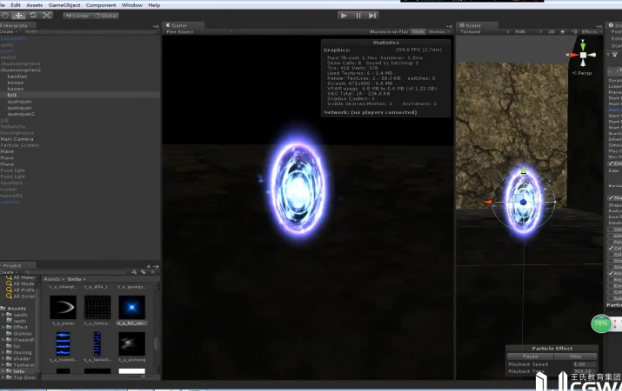
Task: Click Pause in Particle Effect panel
Action: pyautogui.click(x=530, y=356)
